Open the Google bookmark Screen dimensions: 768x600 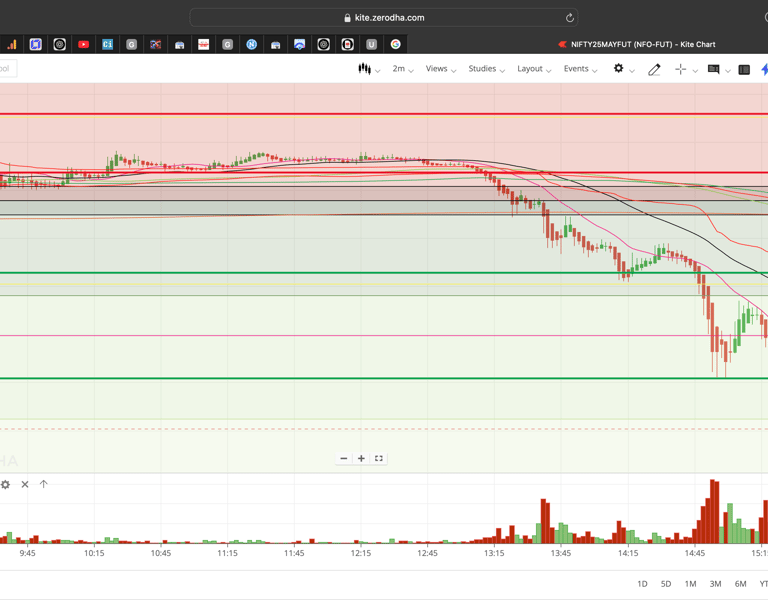point(395,45)
